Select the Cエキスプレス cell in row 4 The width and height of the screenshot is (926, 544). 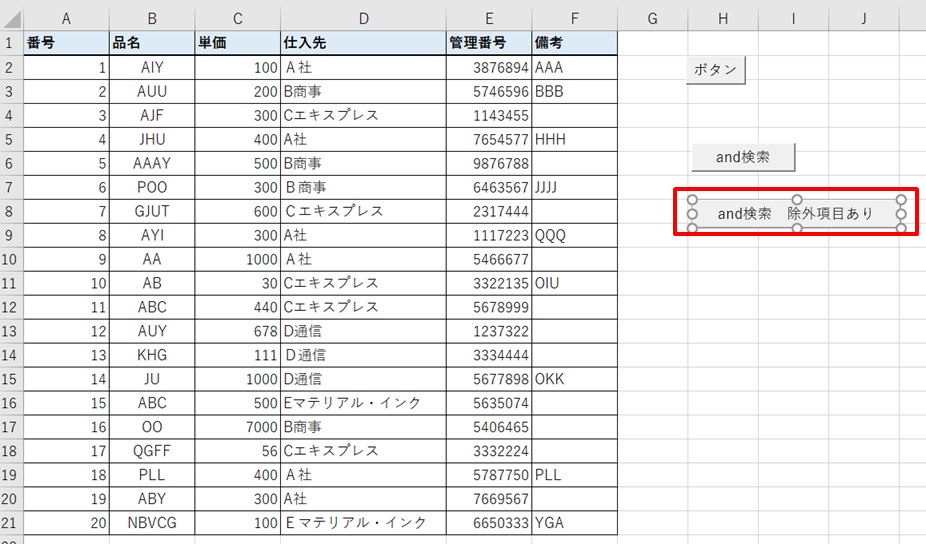(x=363, y=115)
